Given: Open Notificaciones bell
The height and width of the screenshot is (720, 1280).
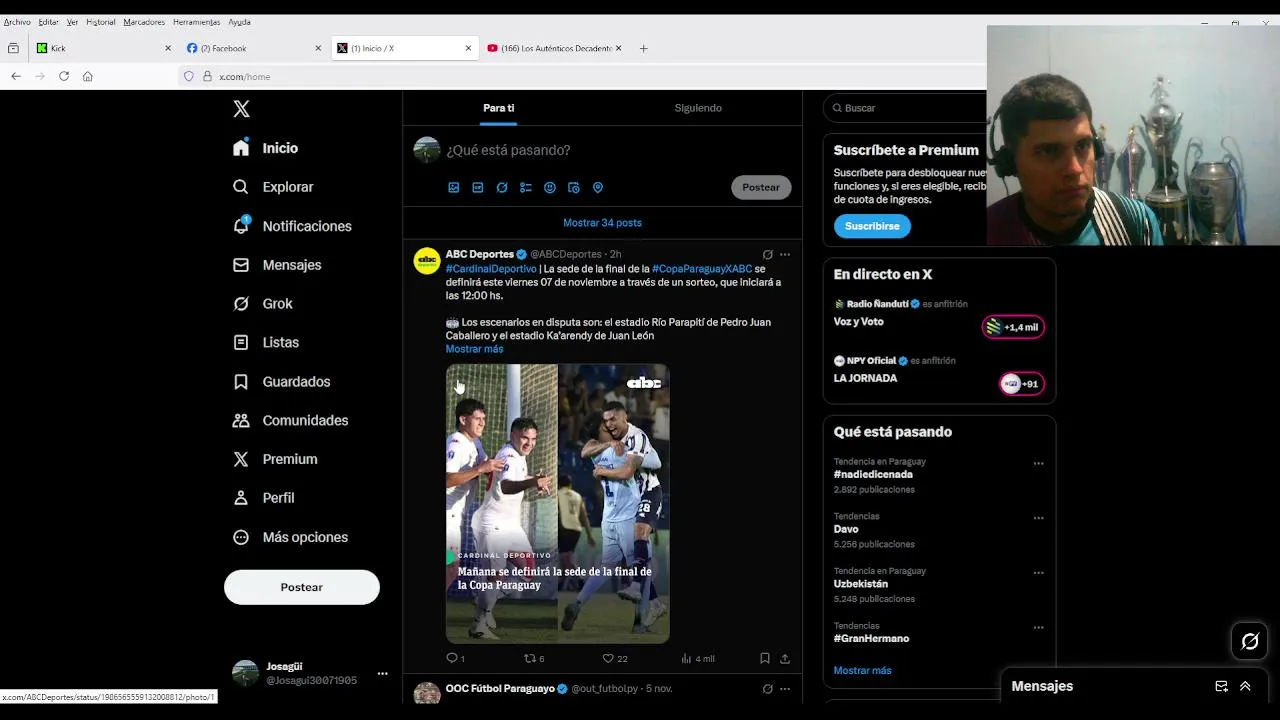Looking at the screenshot, I should [x=292, y=226].
